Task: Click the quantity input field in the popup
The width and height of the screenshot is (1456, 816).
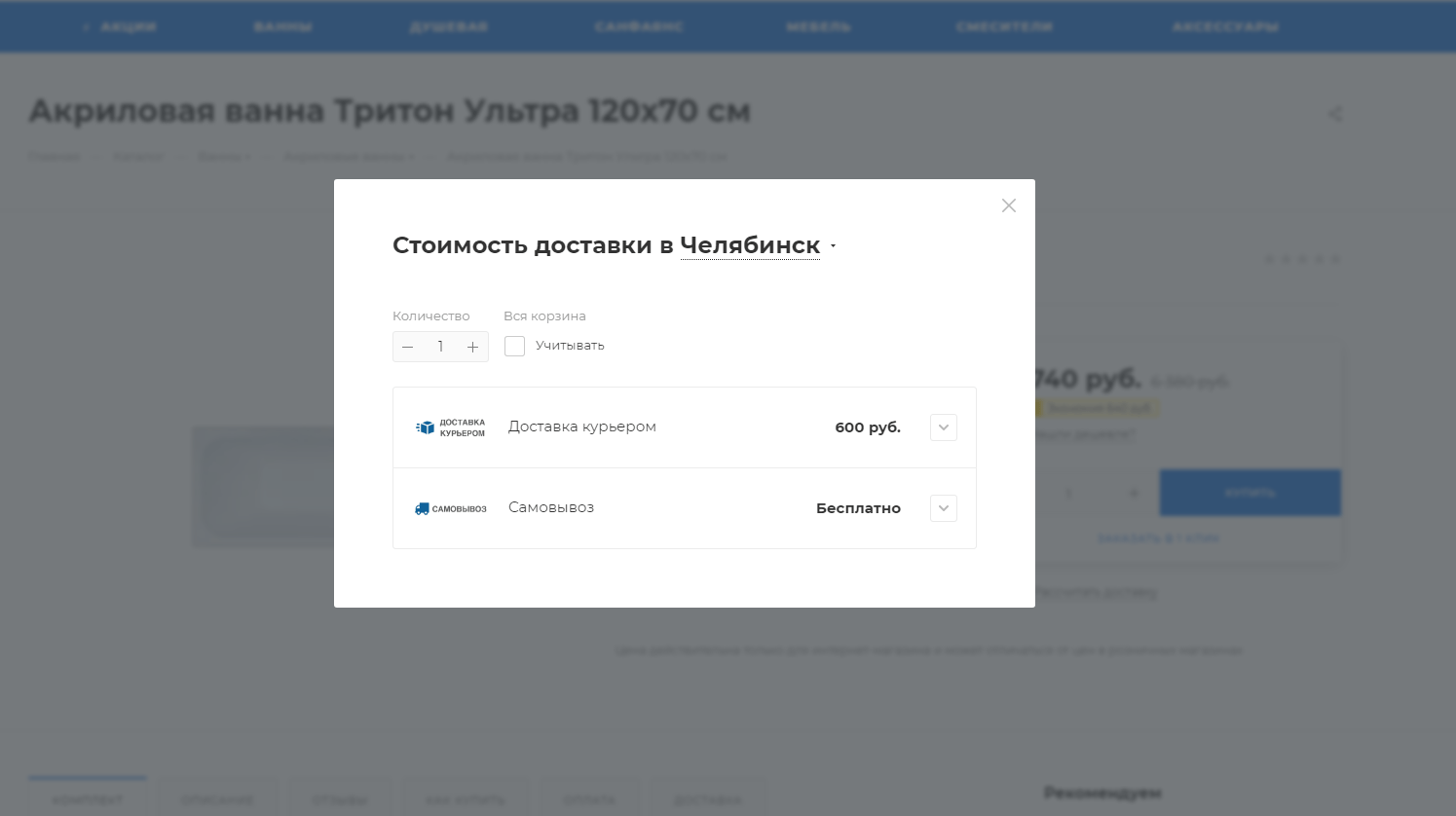Action: pos(440,347)
